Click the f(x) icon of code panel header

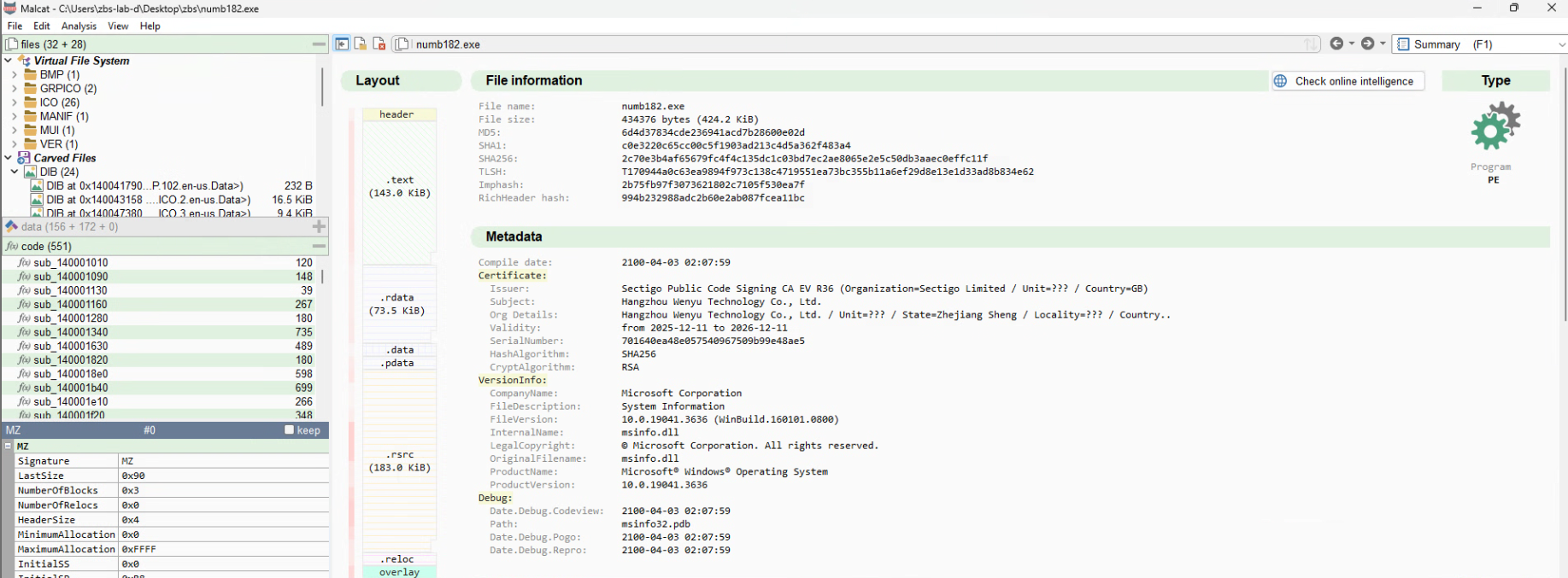(x=11, y=246)
